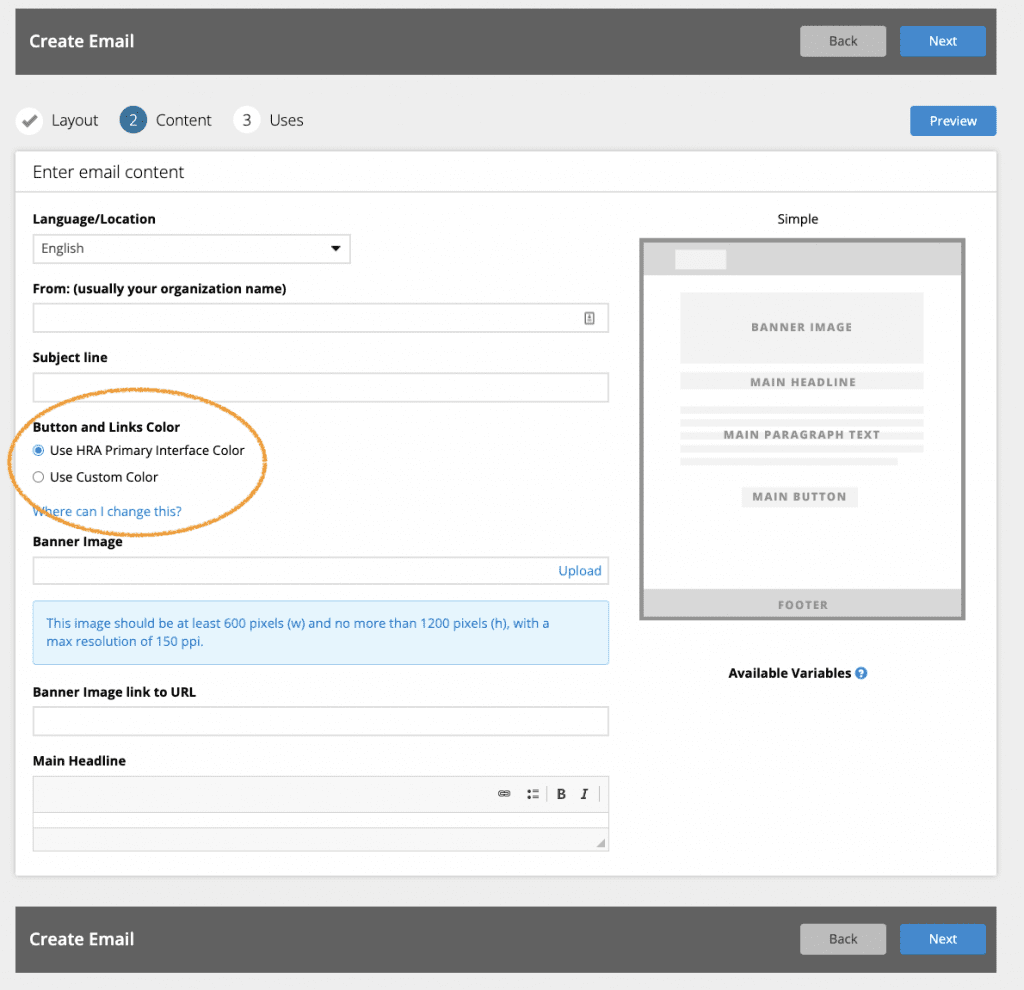Click the Layout step checkmark icon
Screen dimensions: 1024x990
(29, 121)
